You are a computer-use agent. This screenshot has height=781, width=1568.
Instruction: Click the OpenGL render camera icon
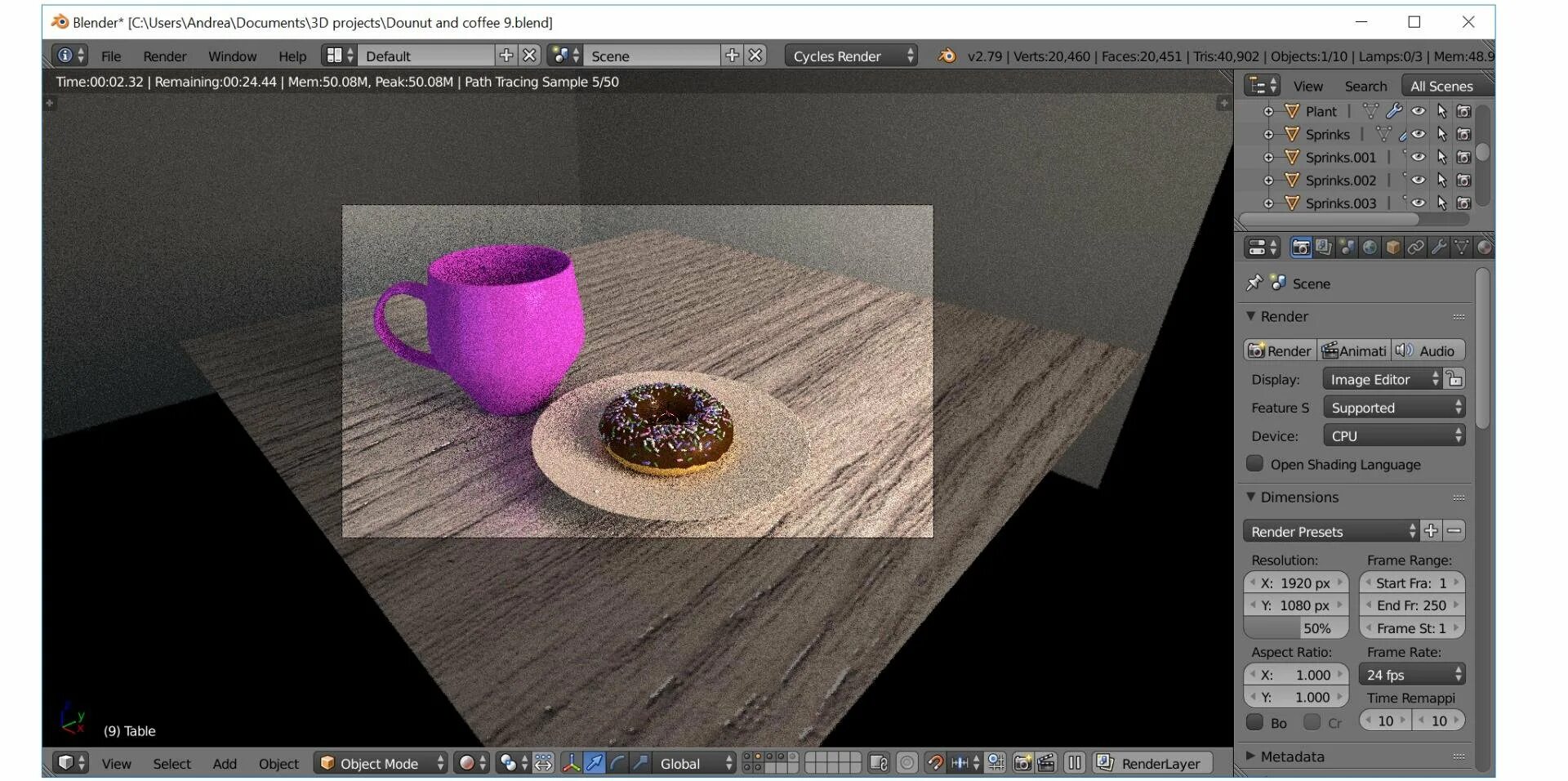pyautogui.click(x=1022, y=763)
